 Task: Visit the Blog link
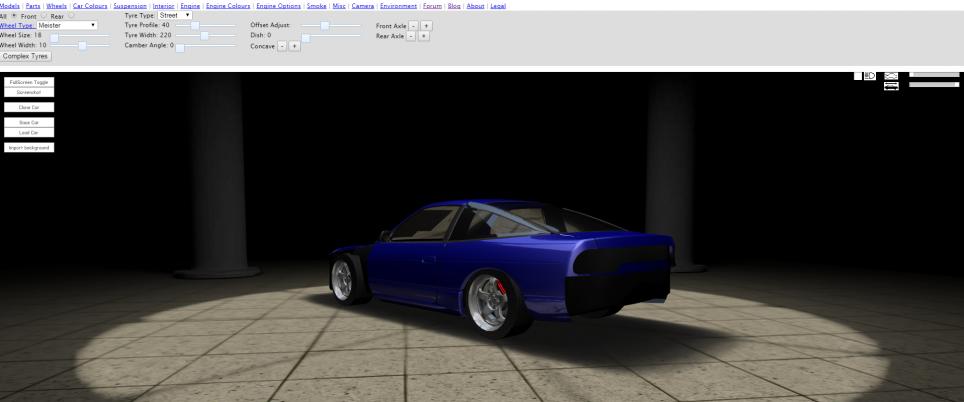[454, 6]
